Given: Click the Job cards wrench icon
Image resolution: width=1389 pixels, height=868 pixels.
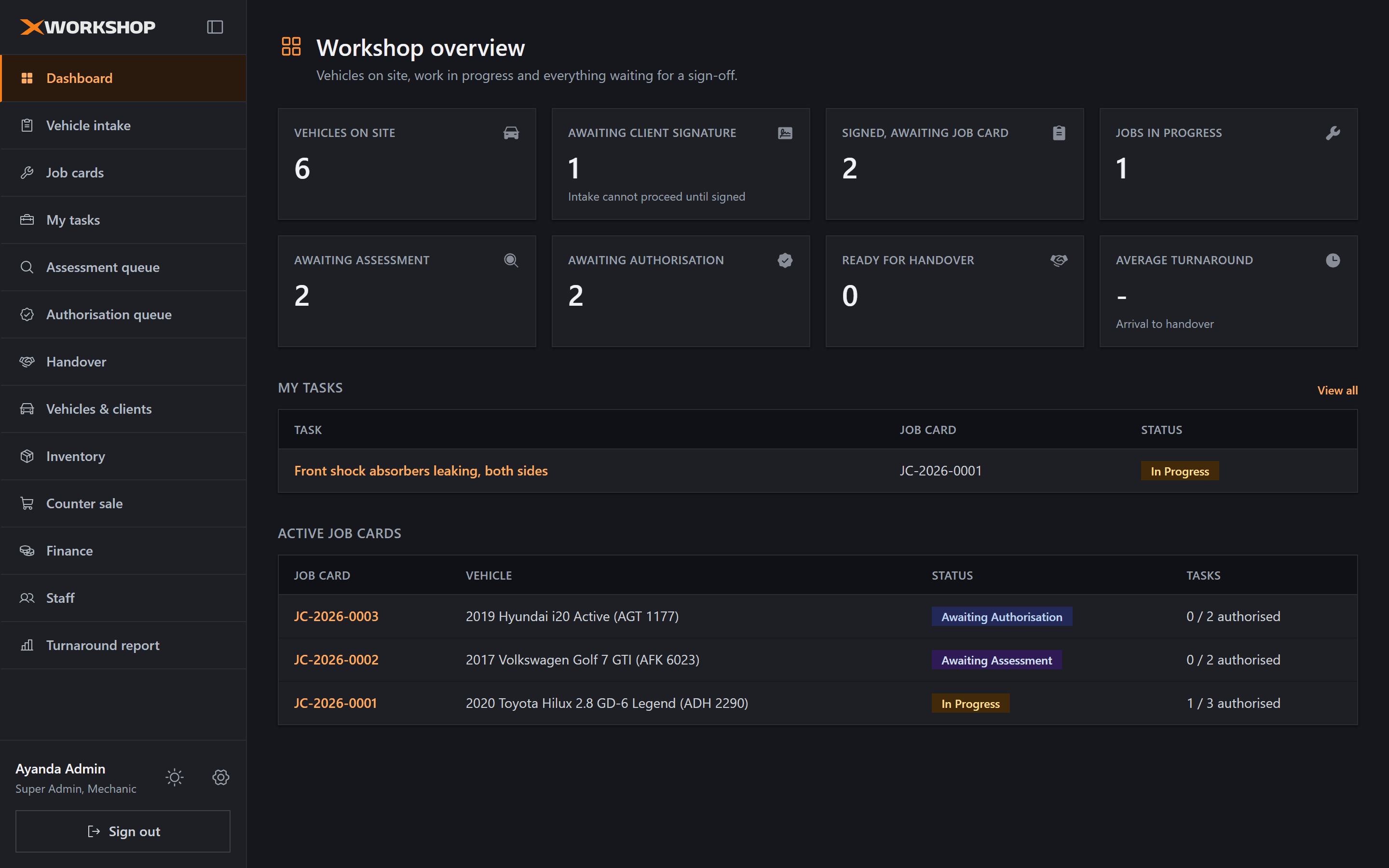Looking at the screenshot, I should point(27,173).
